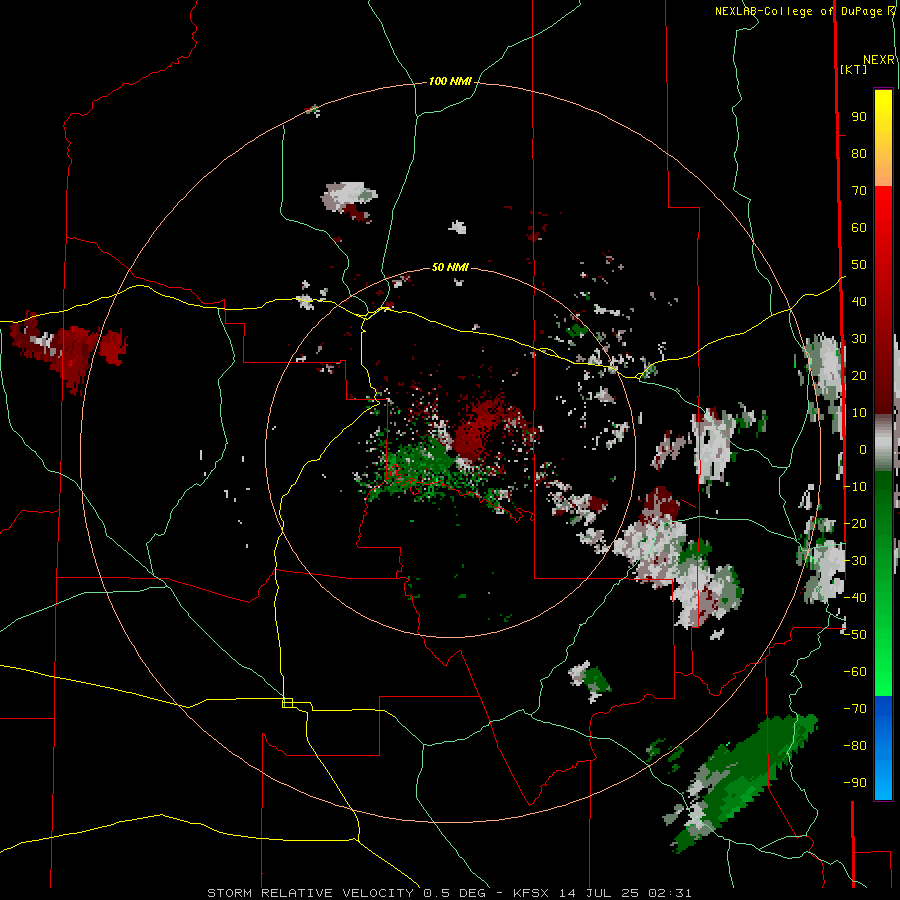Click the "50 NMI" range ring label
This screenshot has width=900, height=900.
click(450, 267)
